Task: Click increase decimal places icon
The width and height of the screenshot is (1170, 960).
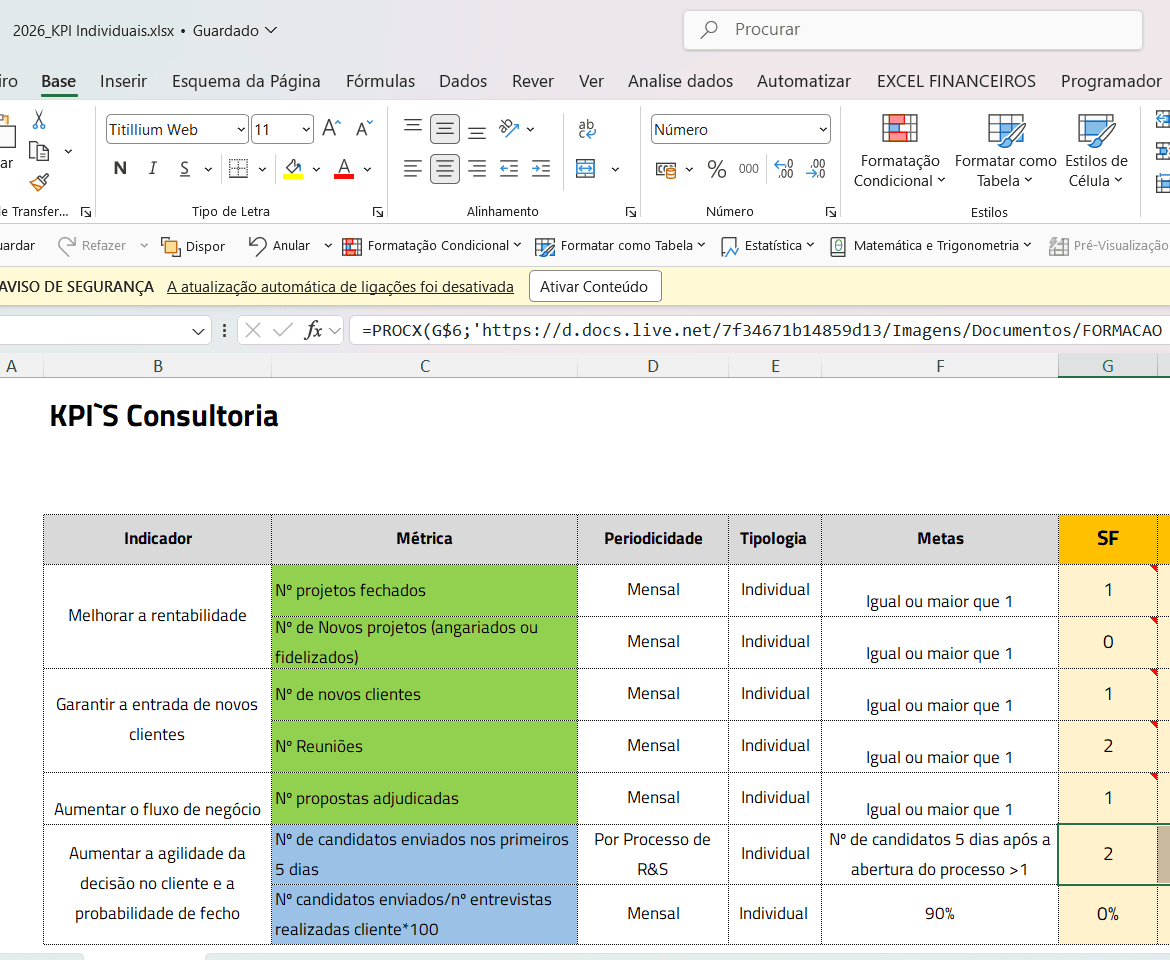Action: (x=783, y=169)
